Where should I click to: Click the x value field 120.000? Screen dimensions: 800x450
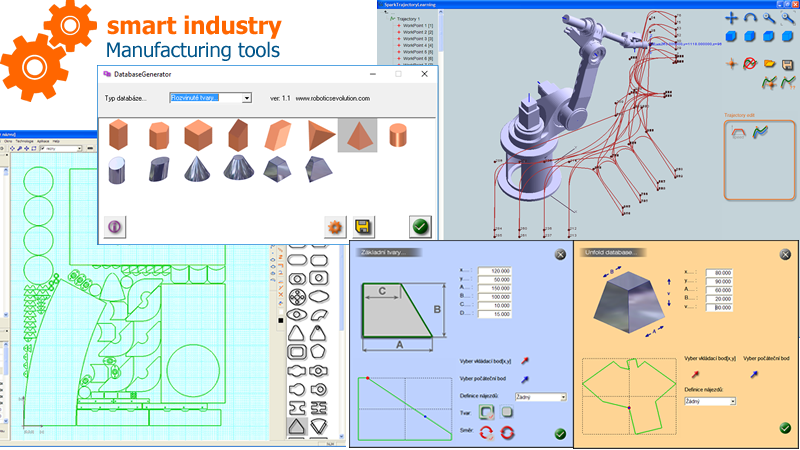[x=494, y=271]
